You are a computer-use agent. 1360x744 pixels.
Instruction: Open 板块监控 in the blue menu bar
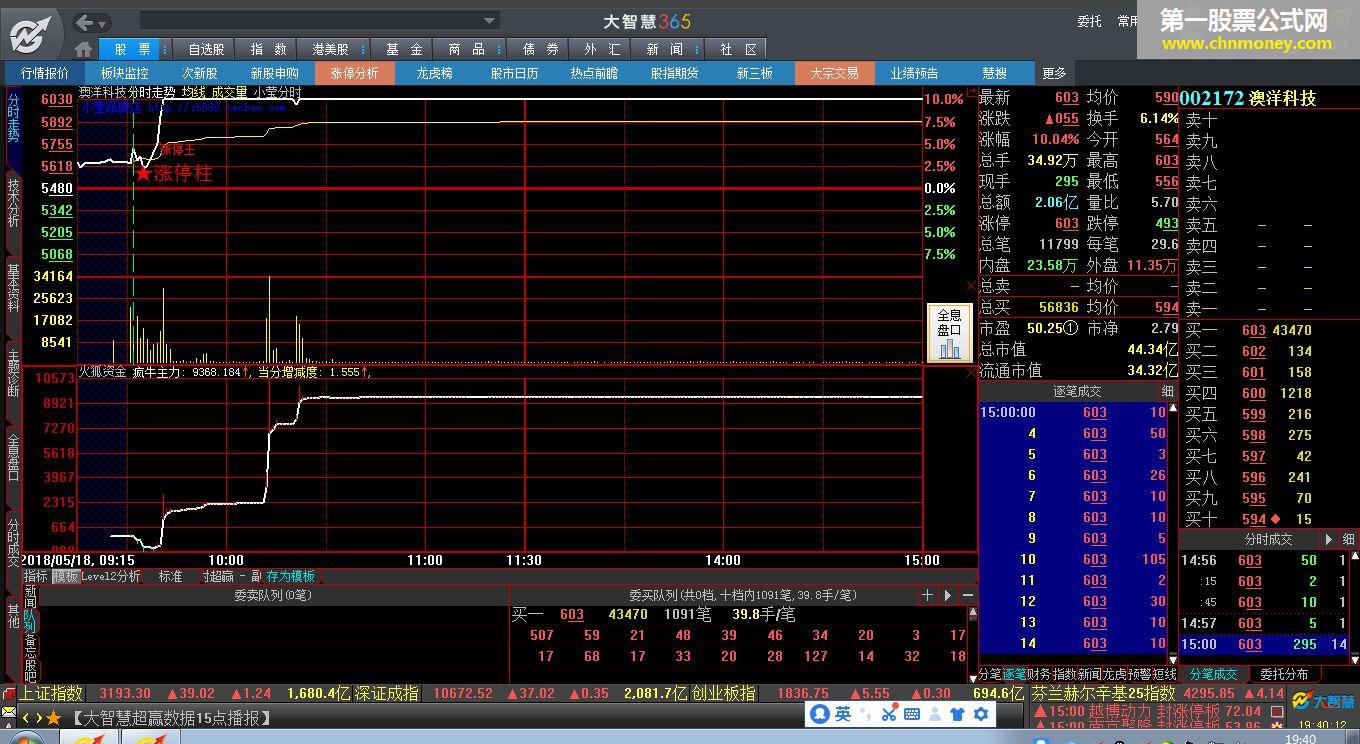pos(124,73)
